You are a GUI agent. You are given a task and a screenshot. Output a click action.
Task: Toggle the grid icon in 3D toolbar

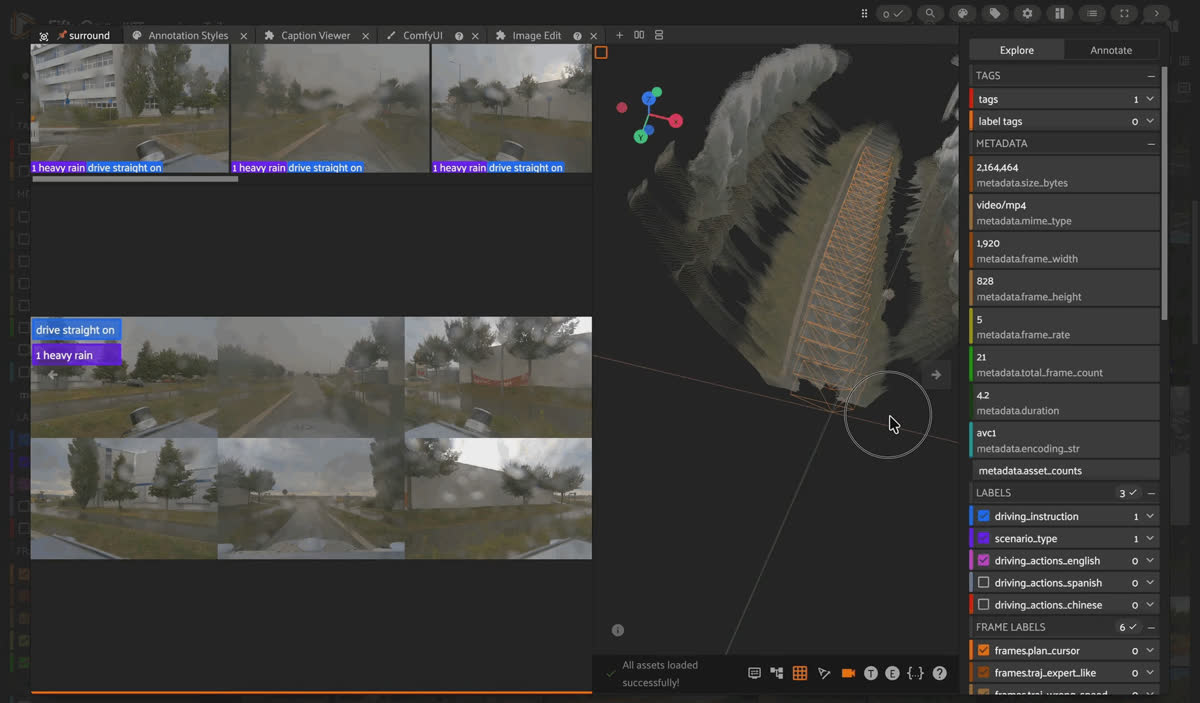pyautogui.click(x=800, y=673)
